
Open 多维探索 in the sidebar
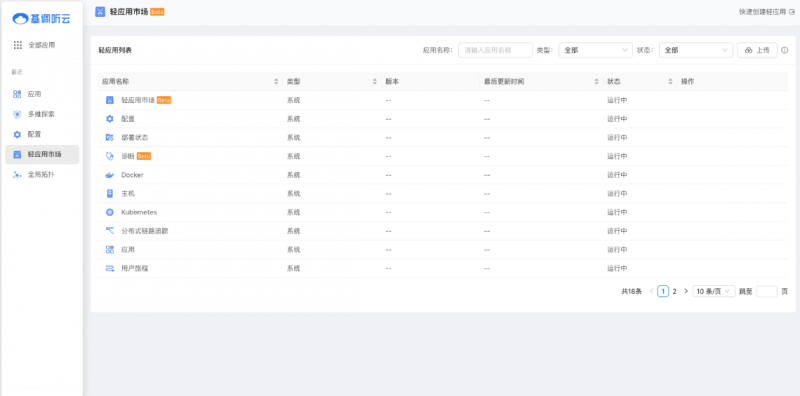click(42, 114)
